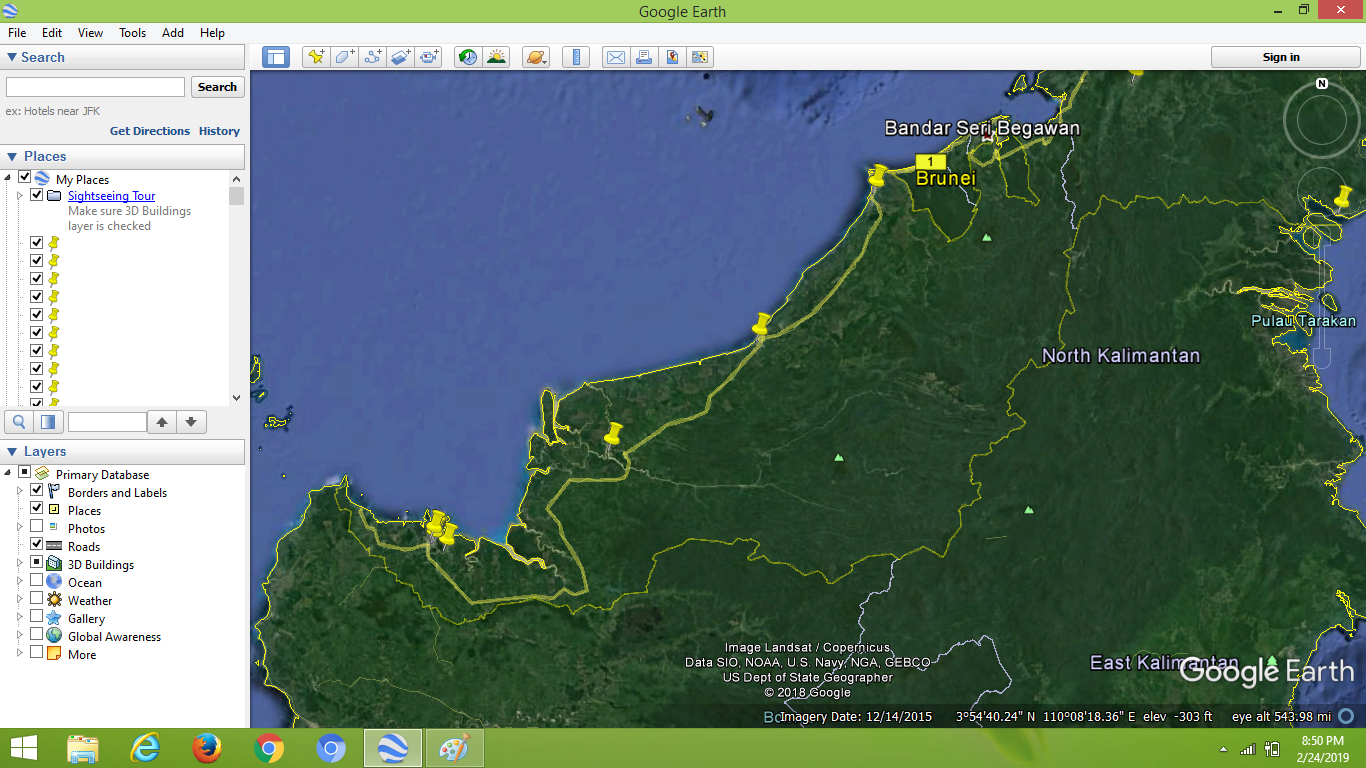Image resolution: width=1366 pixels, height=768 pixels.
Task: Select the Add Path tool
Action: 373,57
